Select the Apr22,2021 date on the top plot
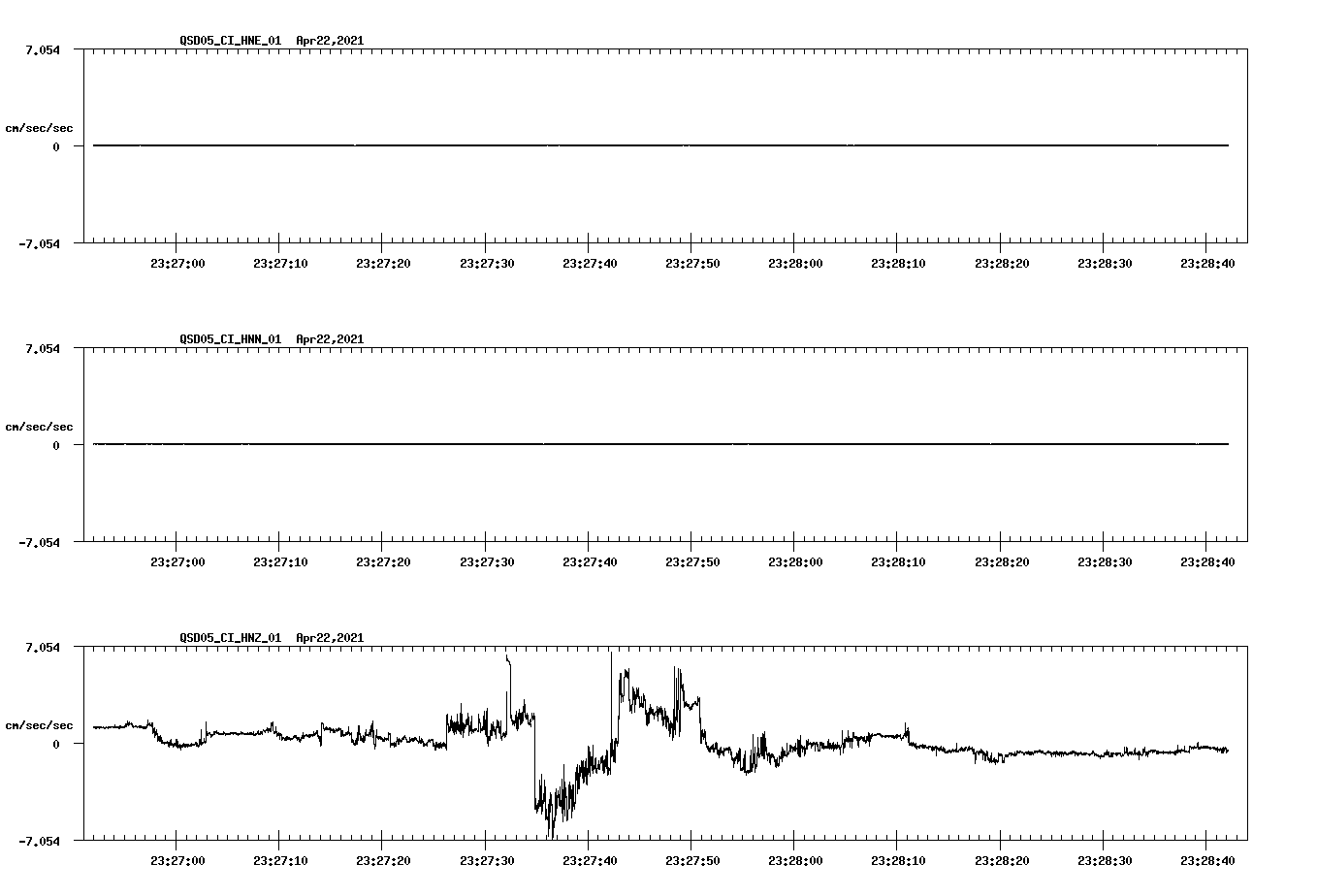The image size is (1317, 896). pos(330,42)
